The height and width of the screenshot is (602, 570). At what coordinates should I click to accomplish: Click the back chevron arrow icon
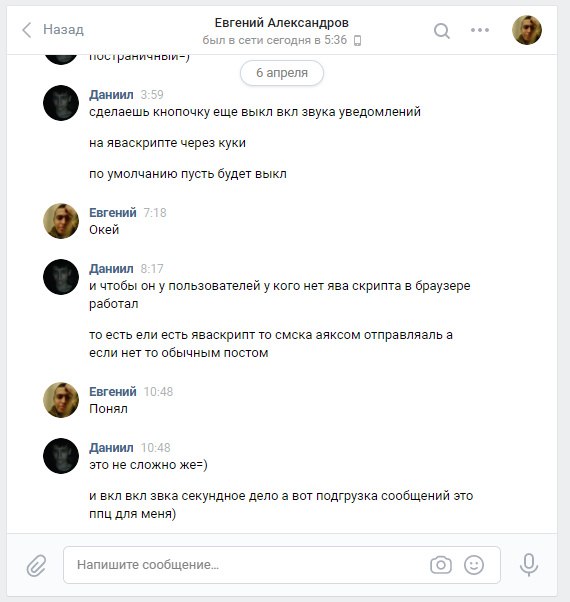[x=26, y=30]
